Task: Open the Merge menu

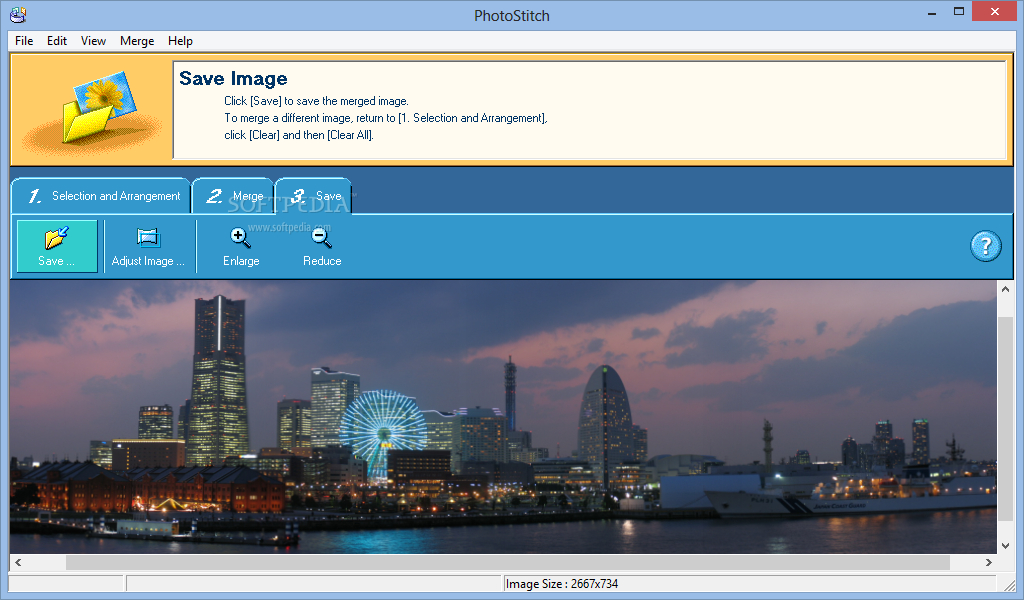Action: point(137,40)
